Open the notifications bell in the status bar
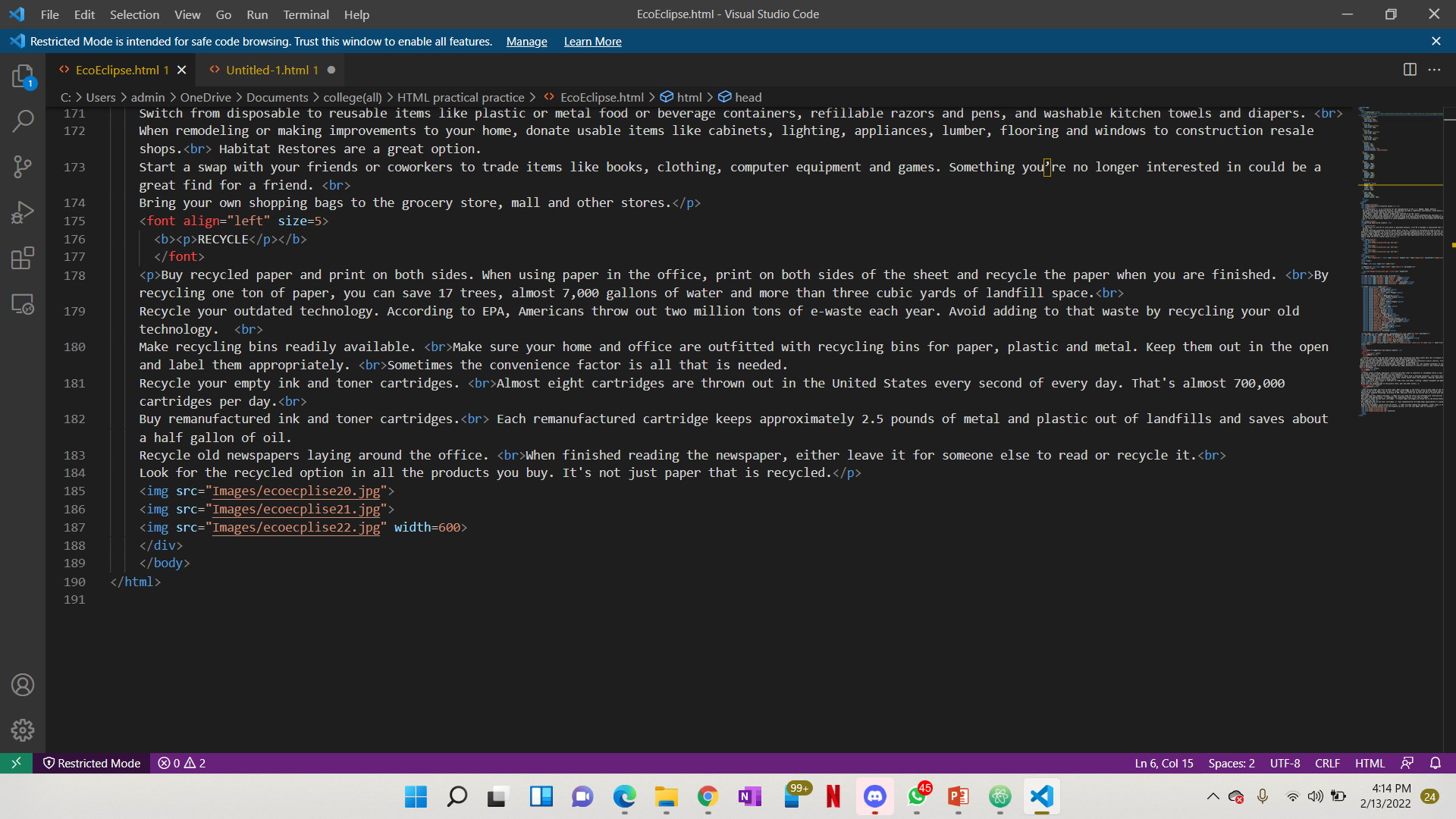Screen dimensions: 1456x819 tap(1436, 763)
